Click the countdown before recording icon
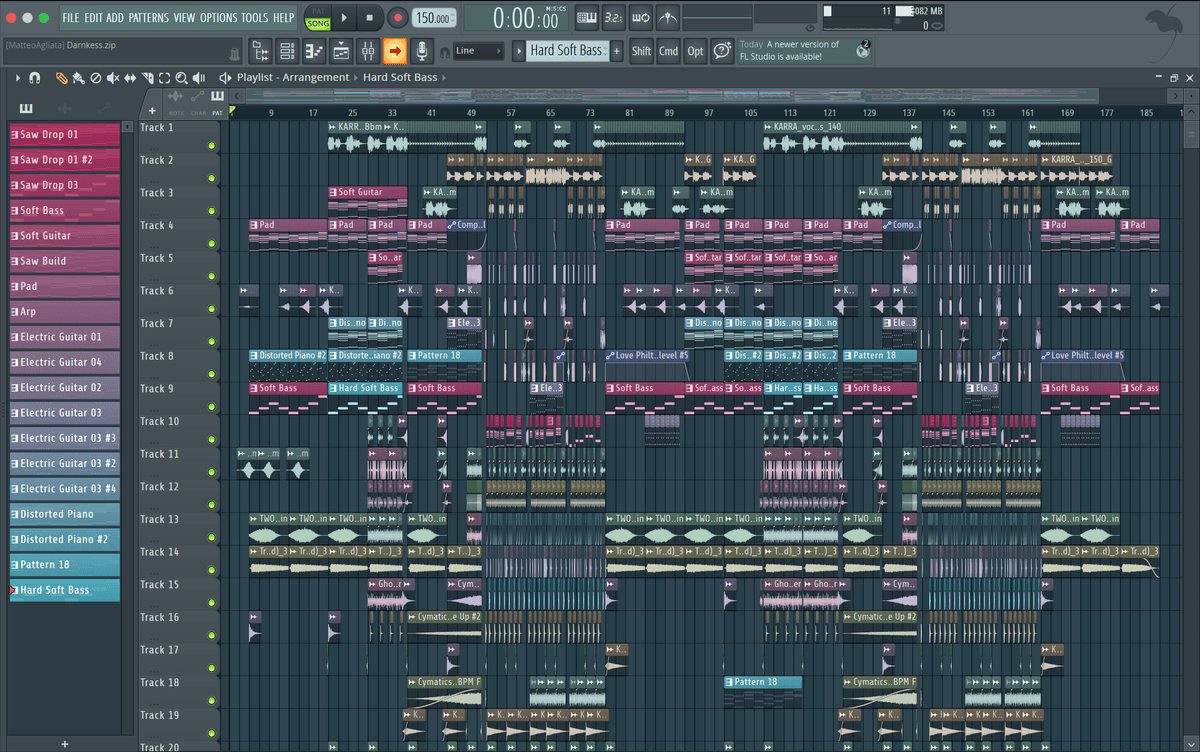 (614, 18)
